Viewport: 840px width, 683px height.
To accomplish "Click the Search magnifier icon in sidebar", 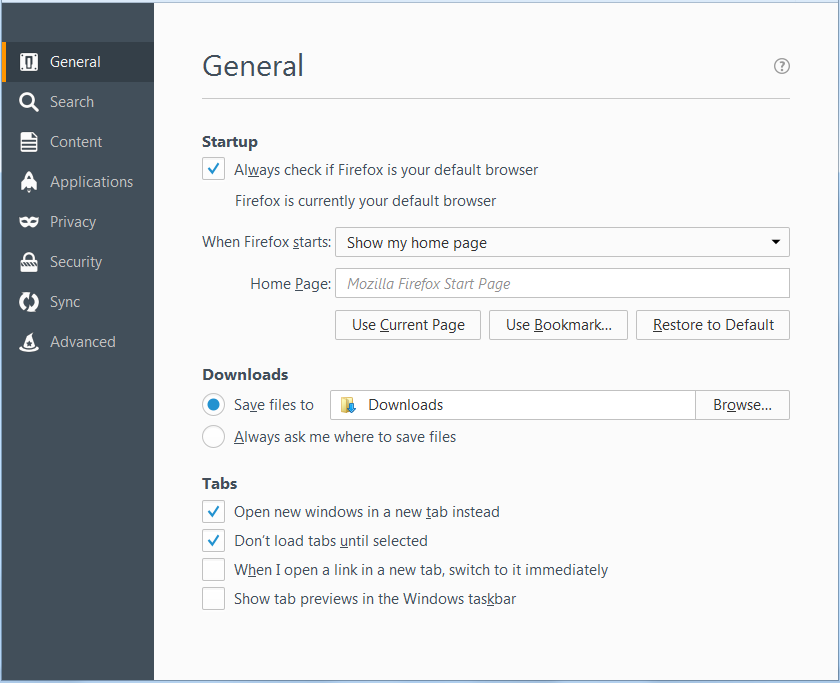I will (x=29, y=102).
